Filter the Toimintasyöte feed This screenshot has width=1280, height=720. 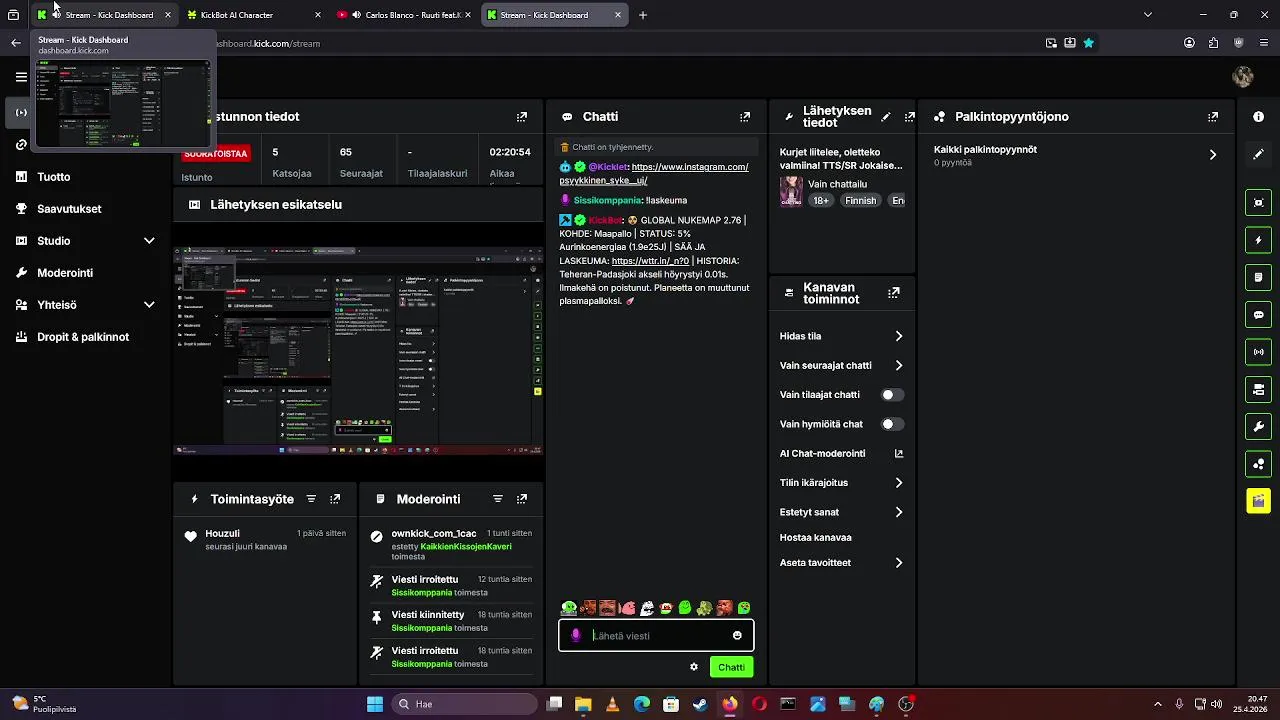[311, 499]
